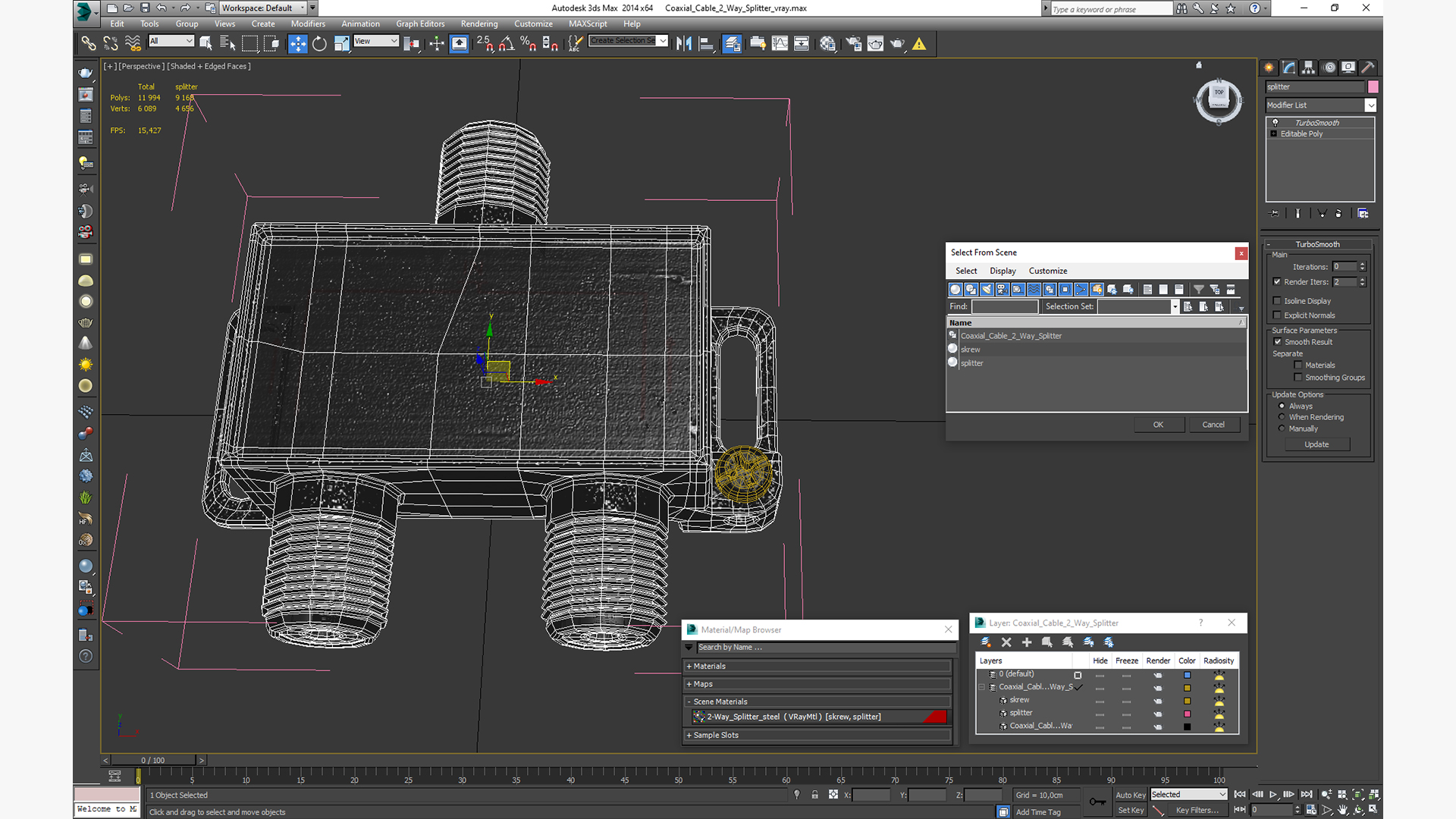Open the Hierarchy command panel tab

tap(1309, 67)
